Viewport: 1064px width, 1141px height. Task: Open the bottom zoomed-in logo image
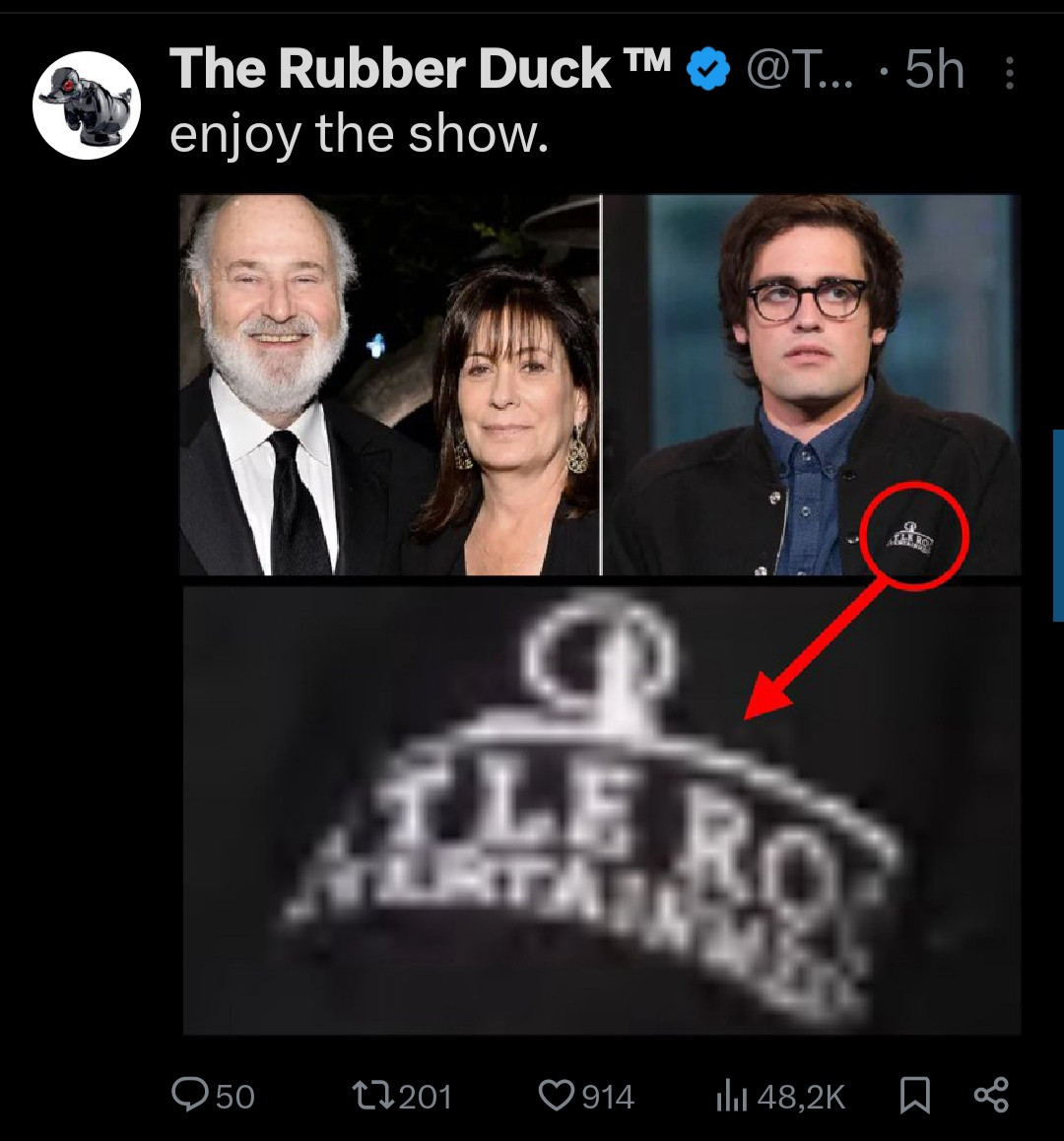coord(601,808)
